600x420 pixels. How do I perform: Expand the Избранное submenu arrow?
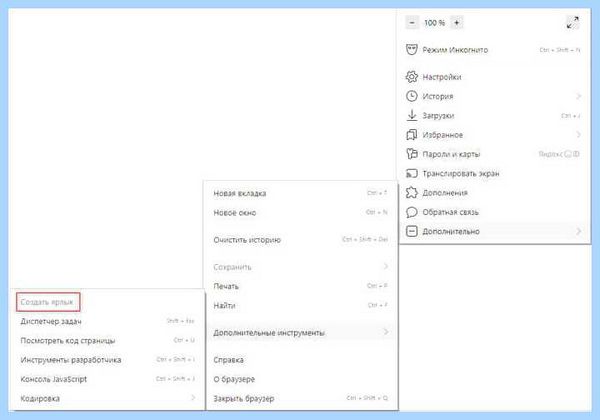[578, 135]
